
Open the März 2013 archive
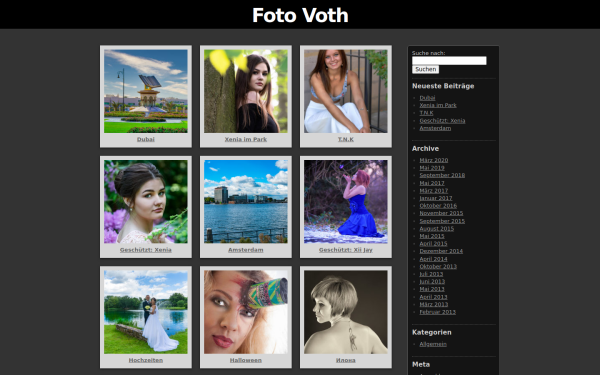click(434, 304)
